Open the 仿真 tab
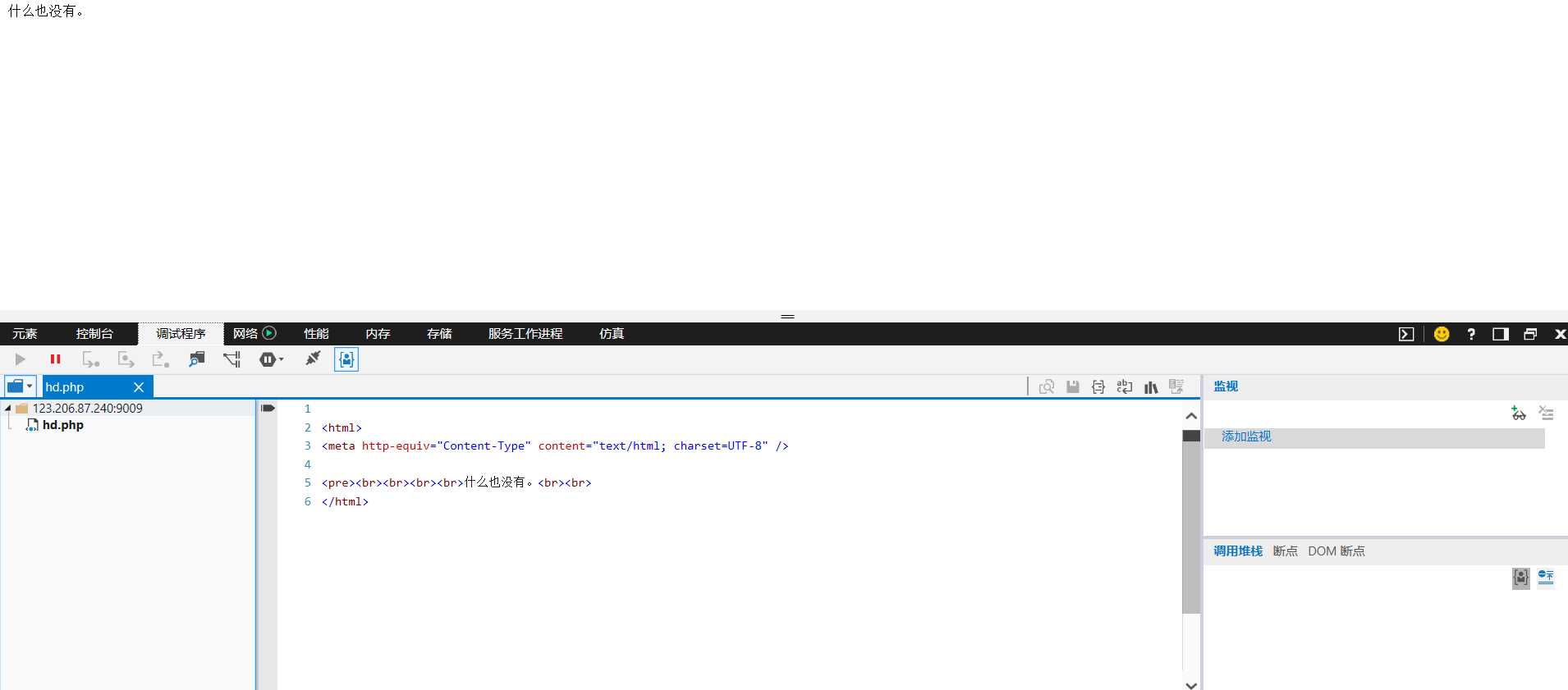1568x690 pixels. (x=612, y=333)
